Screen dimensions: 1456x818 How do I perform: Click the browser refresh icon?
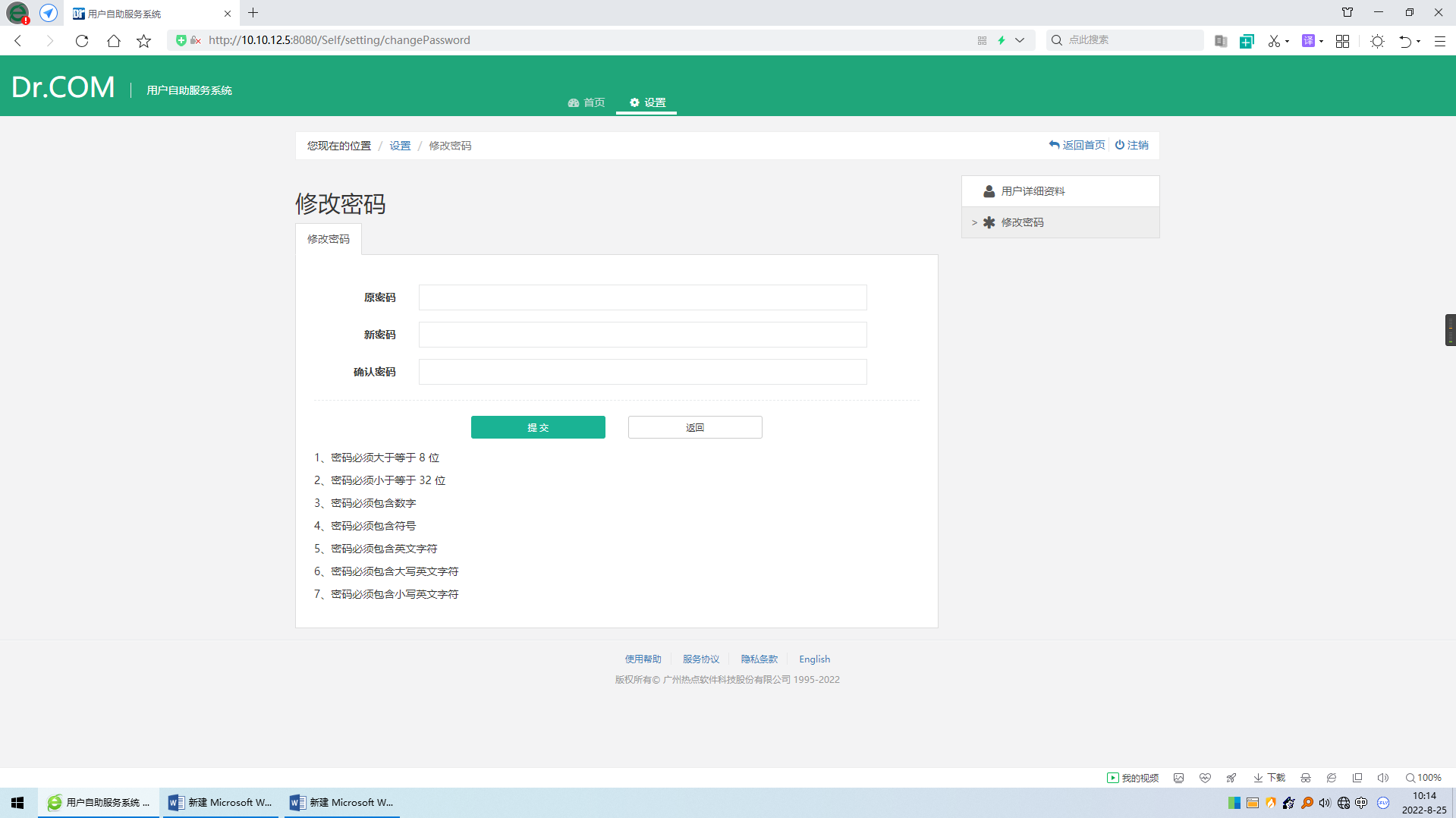[x=82, y=41]
